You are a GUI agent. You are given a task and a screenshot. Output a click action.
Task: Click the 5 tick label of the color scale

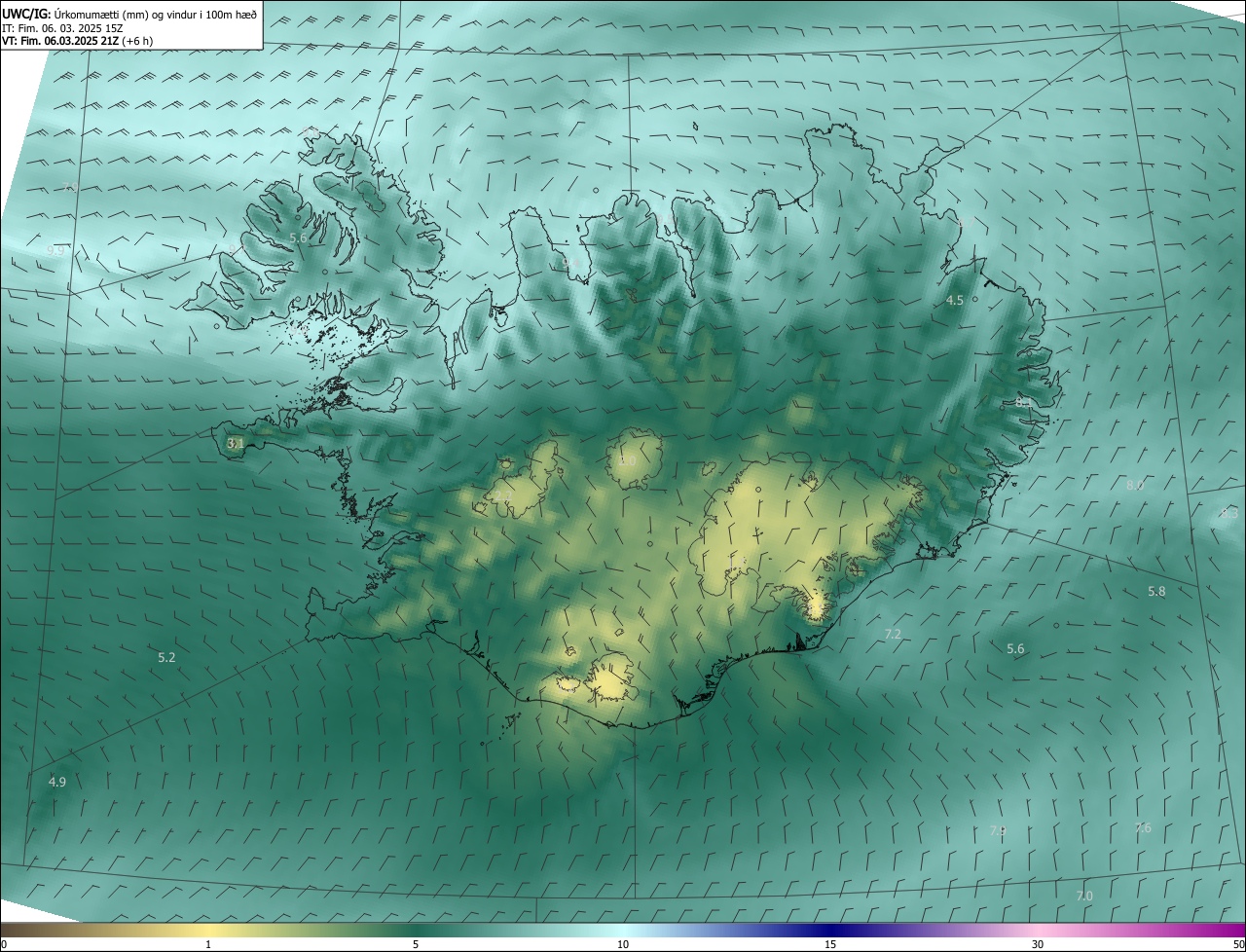pos(416,945)
